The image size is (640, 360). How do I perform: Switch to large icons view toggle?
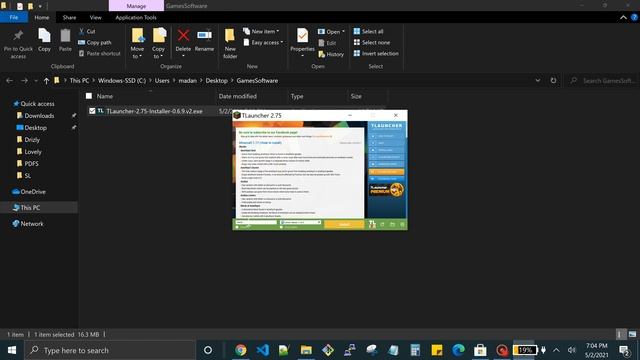point(632,334)
